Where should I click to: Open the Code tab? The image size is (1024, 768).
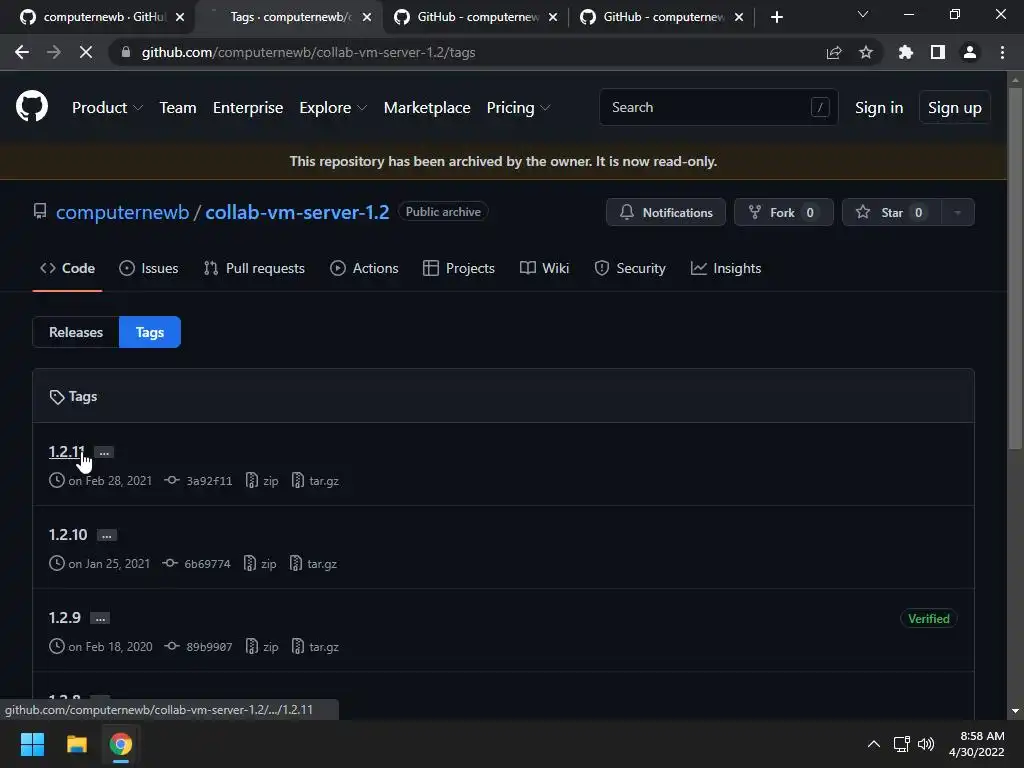[x=68, y=268]
